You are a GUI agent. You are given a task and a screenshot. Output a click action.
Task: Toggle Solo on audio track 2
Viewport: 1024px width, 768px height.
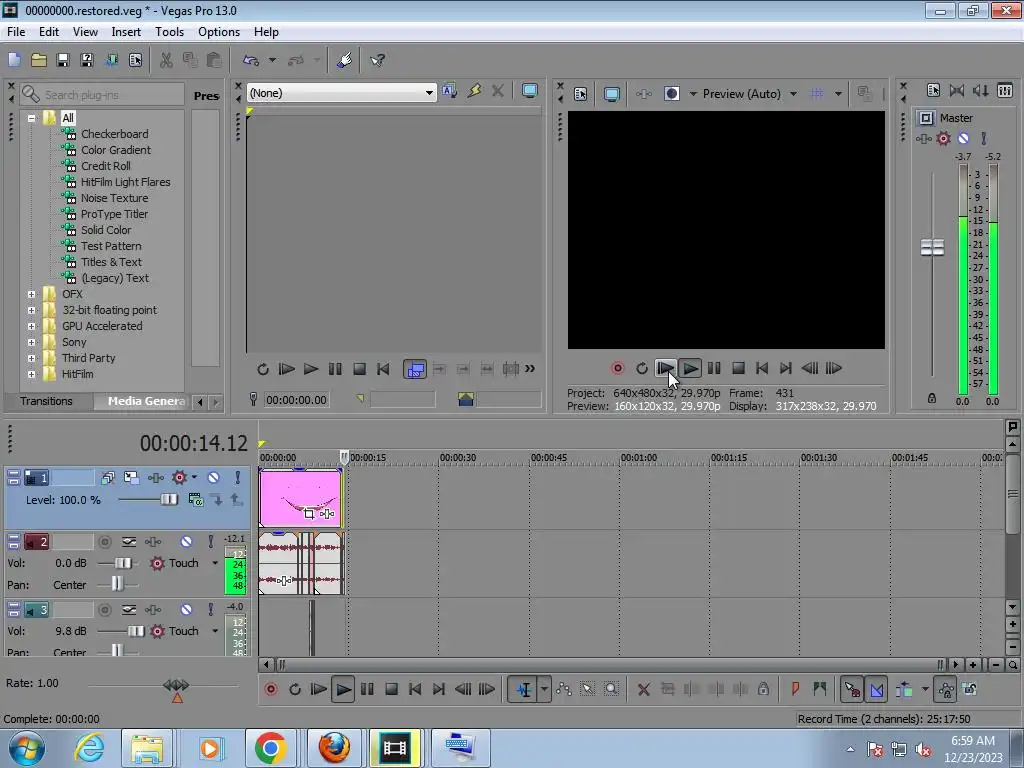point(210,542)
